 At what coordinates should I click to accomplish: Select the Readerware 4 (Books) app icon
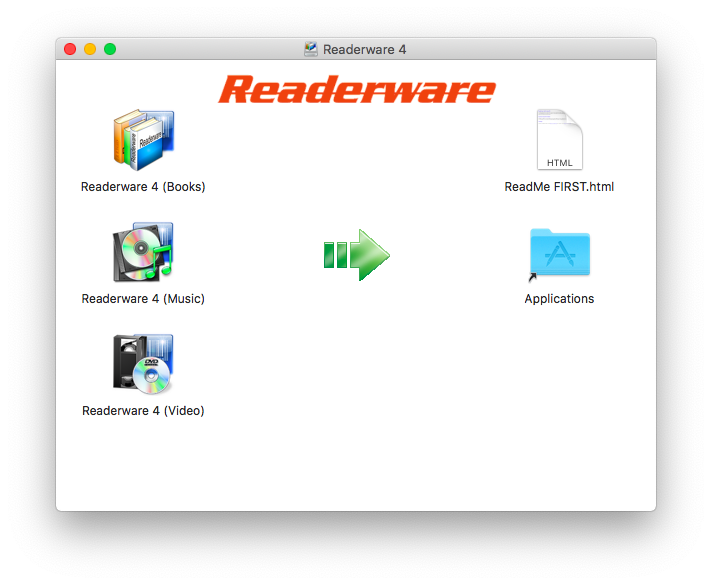pyautogui.click(x=143, y=140)
